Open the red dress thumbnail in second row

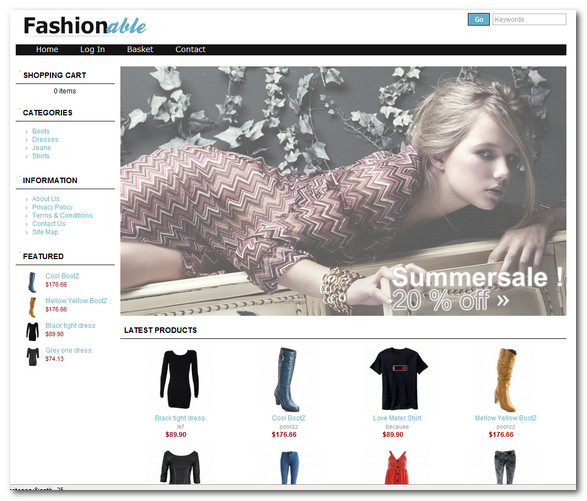(x=397, y=468)
